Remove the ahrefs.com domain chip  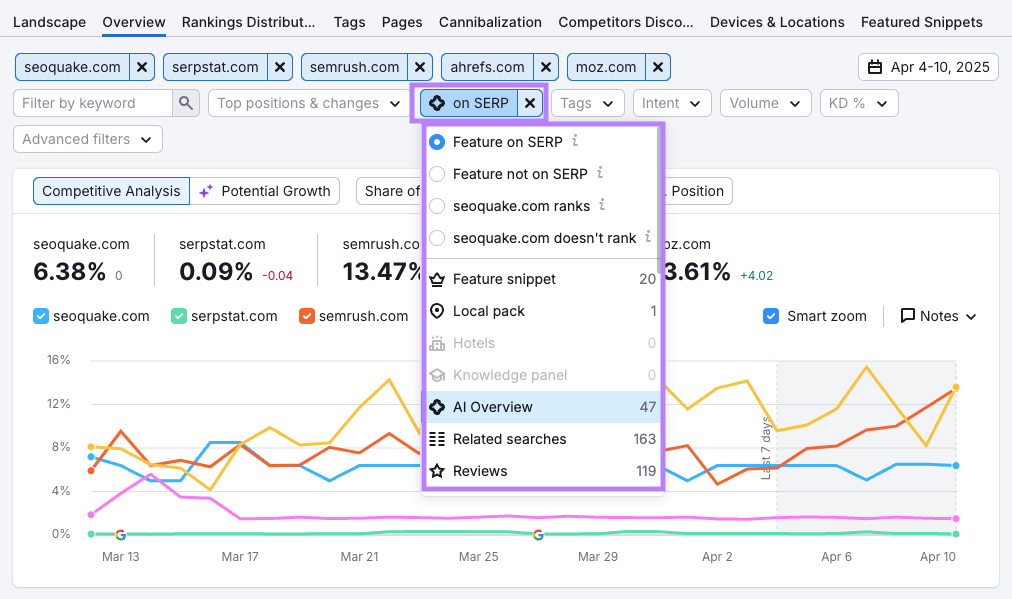pyautogui.click(x=546, y=67)
